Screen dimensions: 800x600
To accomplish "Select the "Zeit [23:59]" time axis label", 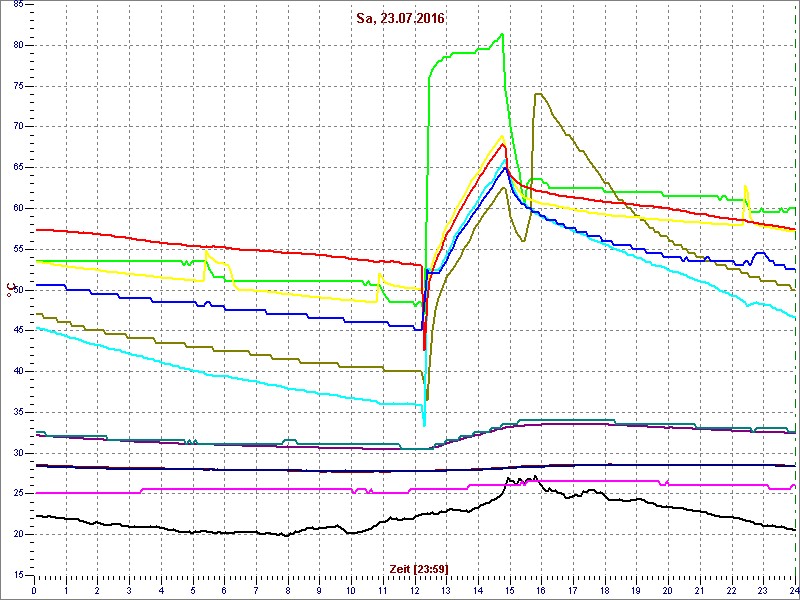I will [x=419, y=568].
